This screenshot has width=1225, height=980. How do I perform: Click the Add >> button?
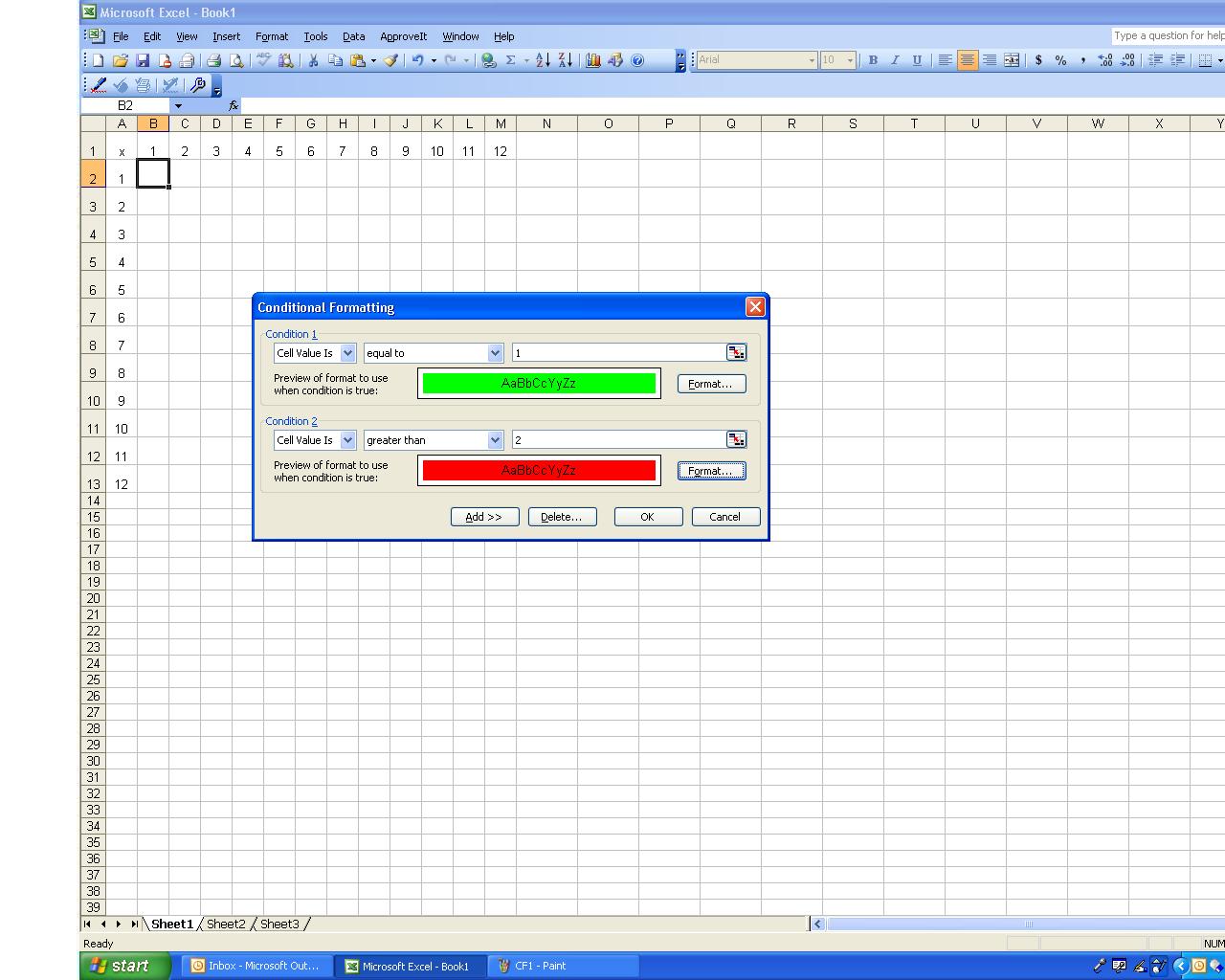484,517
